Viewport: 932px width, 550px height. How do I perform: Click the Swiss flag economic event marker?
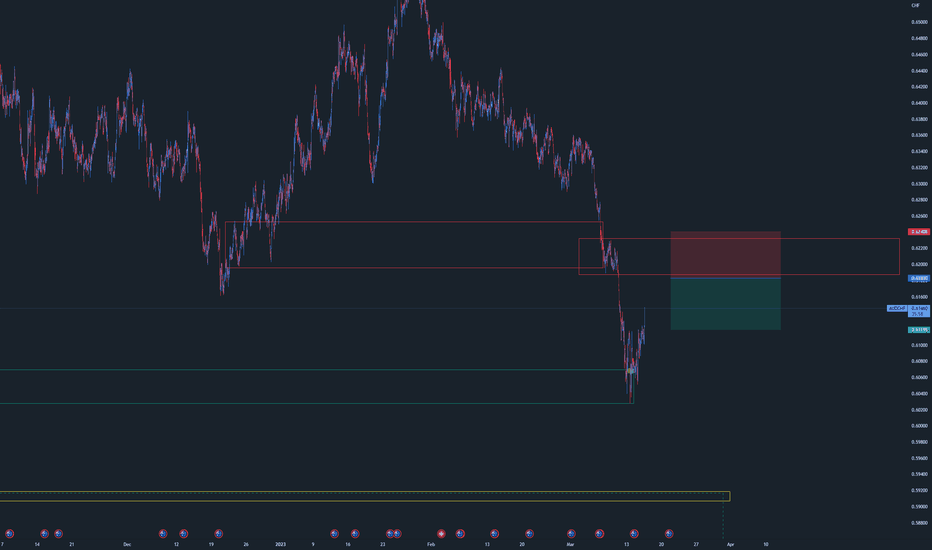[x=441, y=534]
